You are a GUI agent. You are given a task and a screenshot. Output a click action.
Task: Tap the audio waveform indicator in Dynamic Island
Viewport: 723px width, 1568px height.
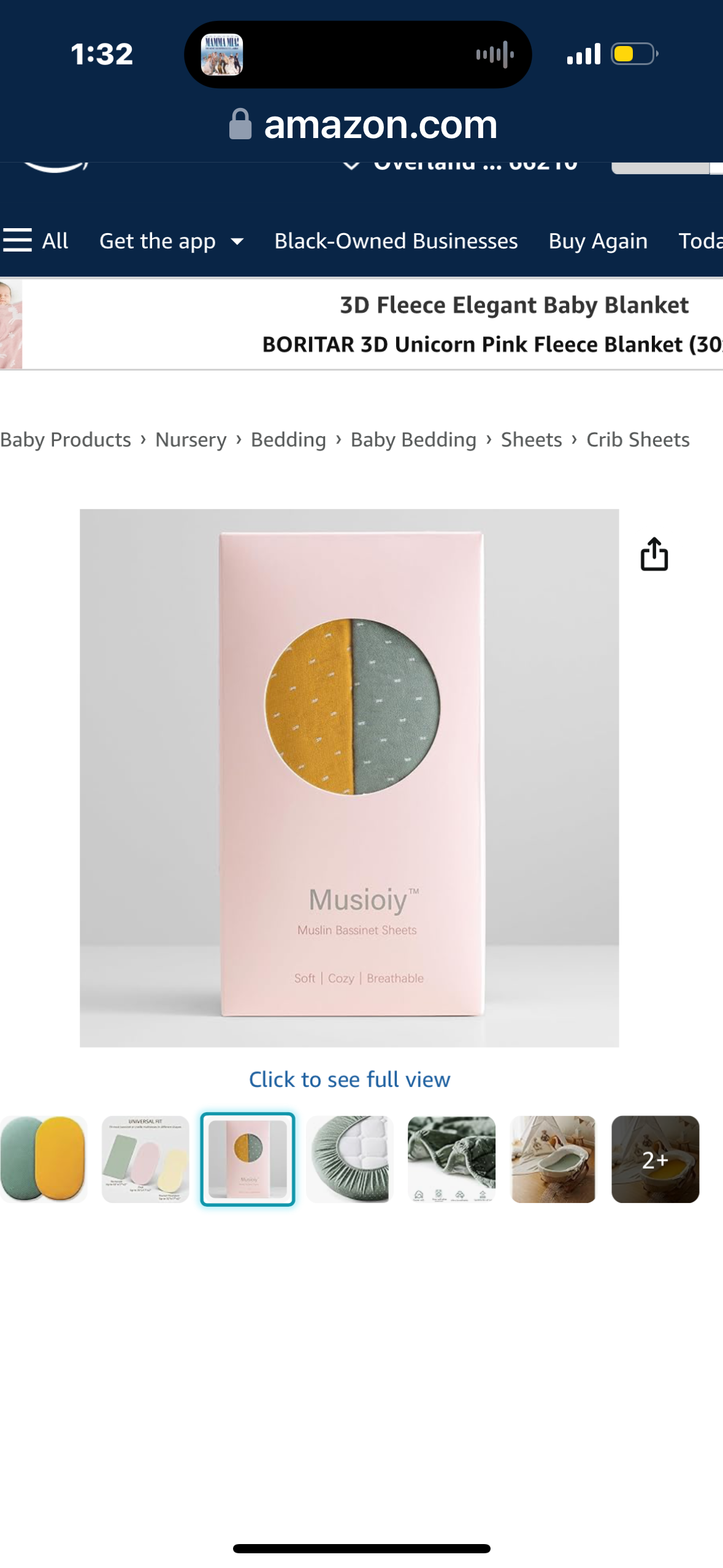click(x=495, y=55)
